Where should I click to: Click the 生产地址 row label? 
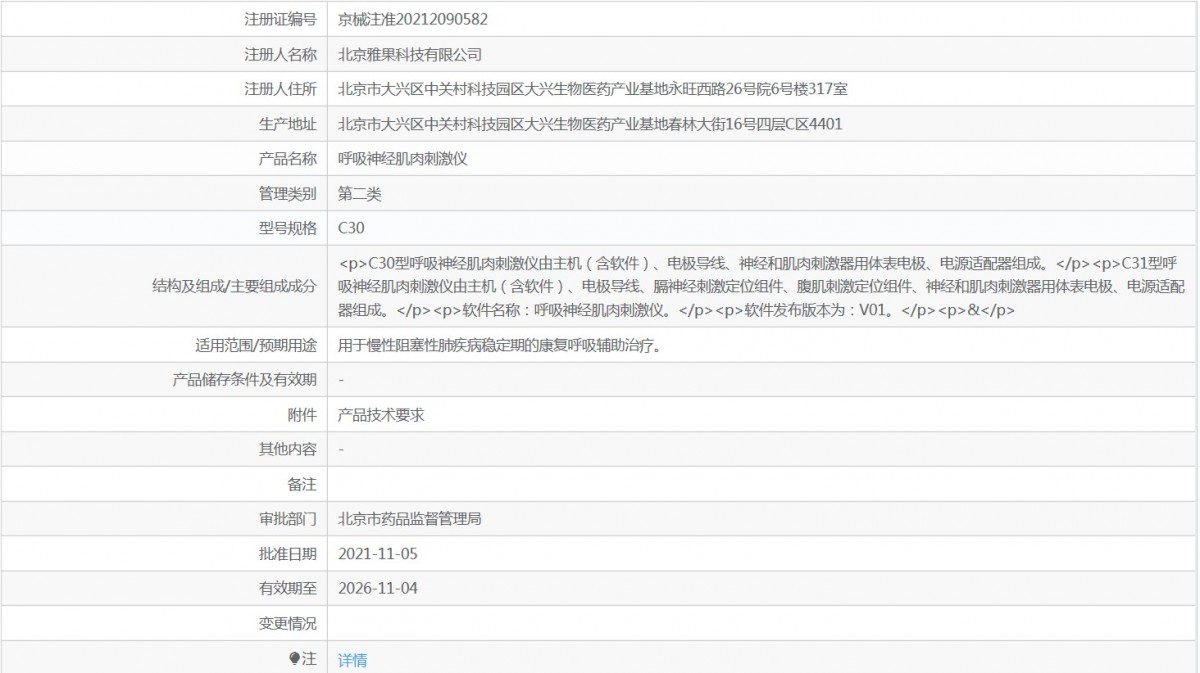287,124
